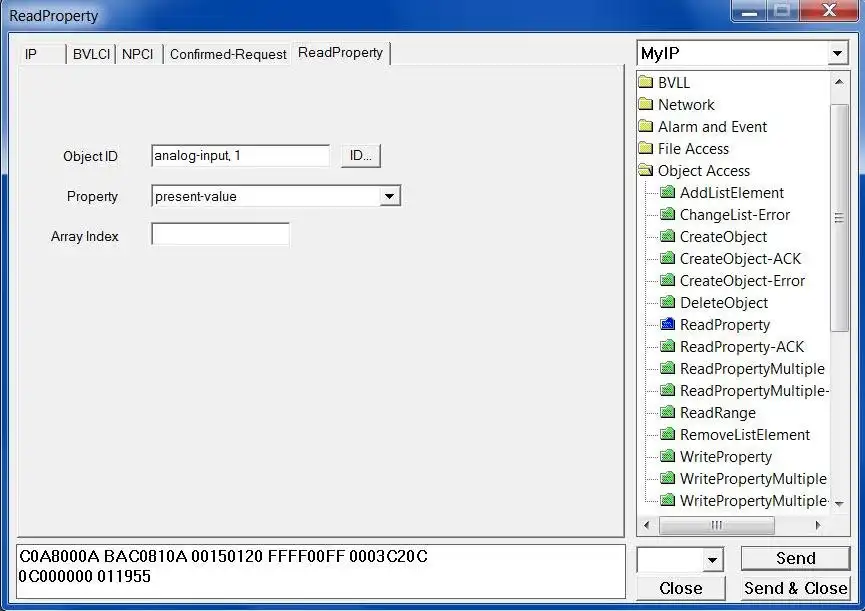Click the Object ID input field
The height and width of the screenshot is (611, 865).
tap(241, 156)
